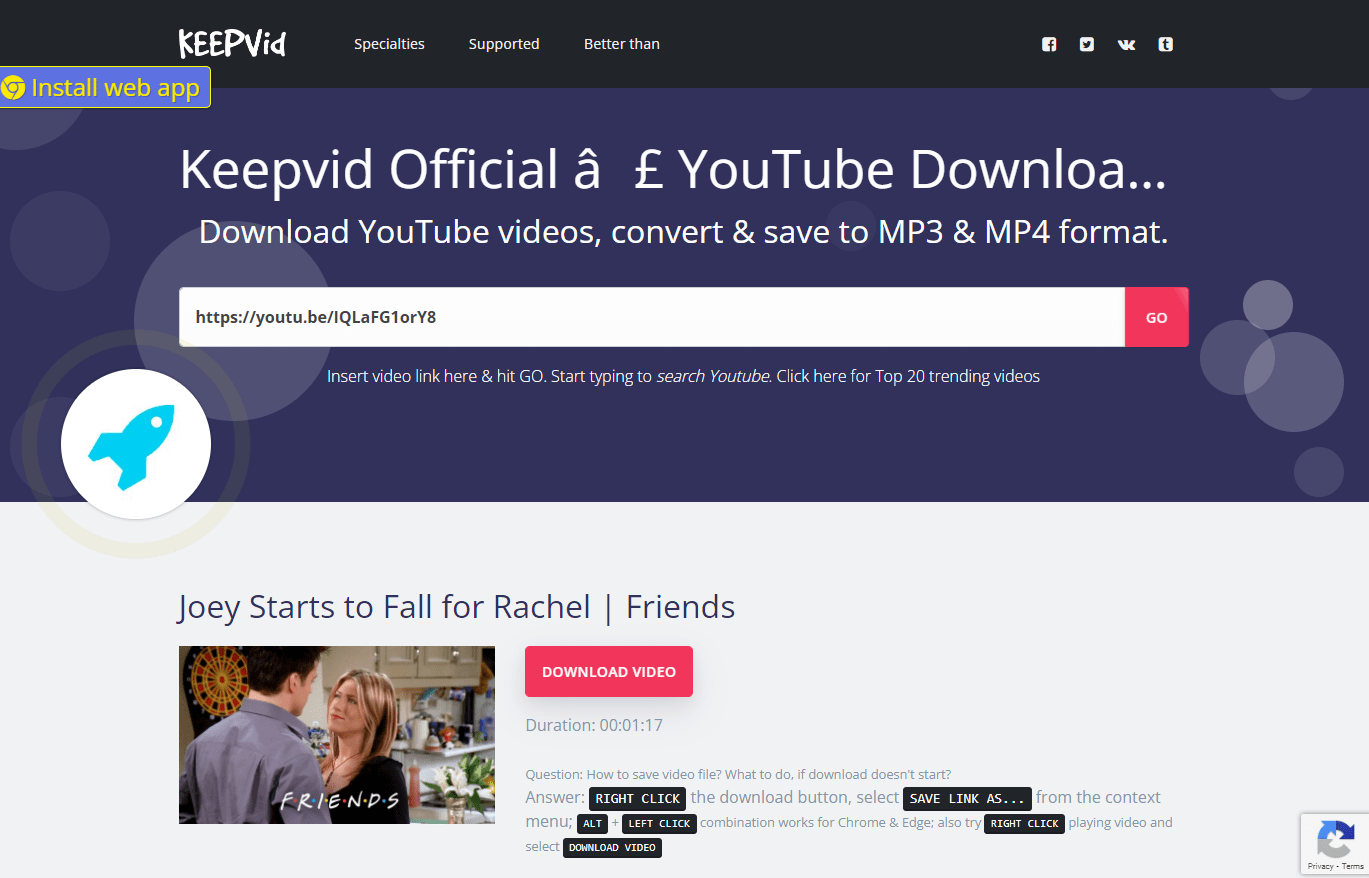The width and height of the screenshot is (1369, 878).
Task: Open the Better than menu item
Action: [622, 44]
